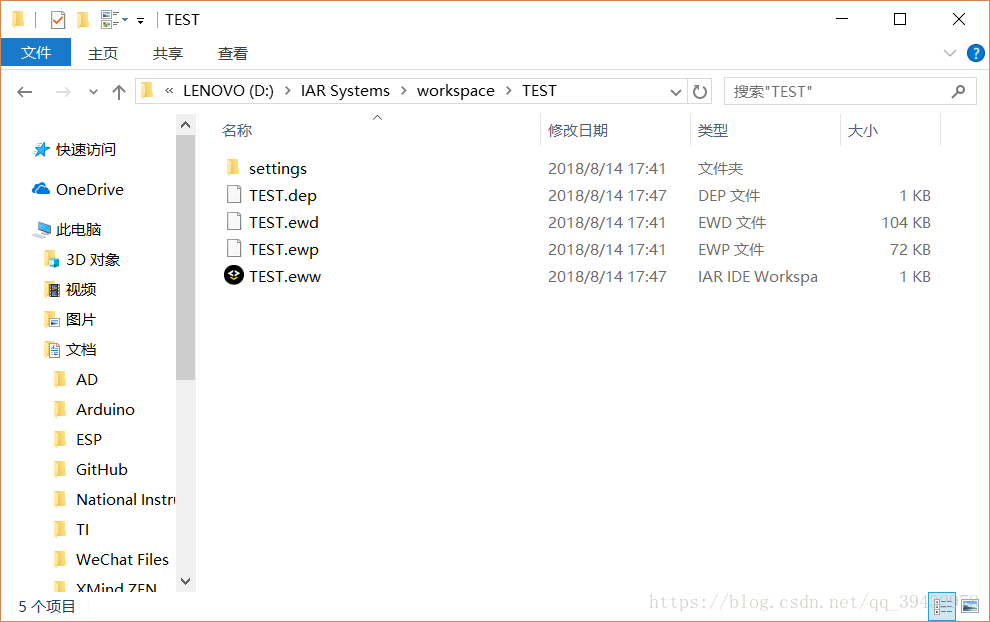The width and height of the screenshot is (990, 622).
Task: Open the 文件 menu
Action: (x=36, y=52)
